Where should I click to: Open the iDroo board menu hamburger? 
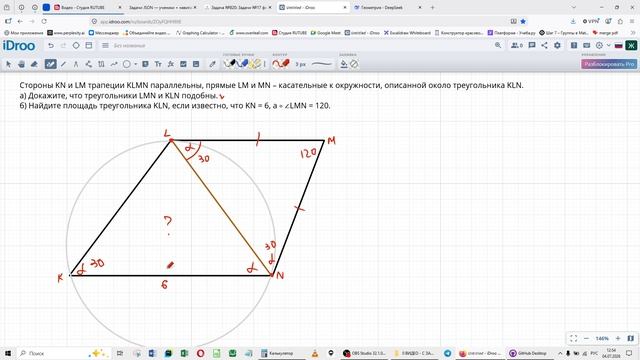pos(105,46)
